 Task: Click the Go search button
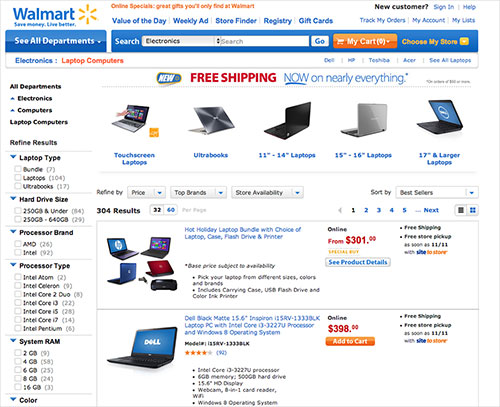[x=320, y=41]
